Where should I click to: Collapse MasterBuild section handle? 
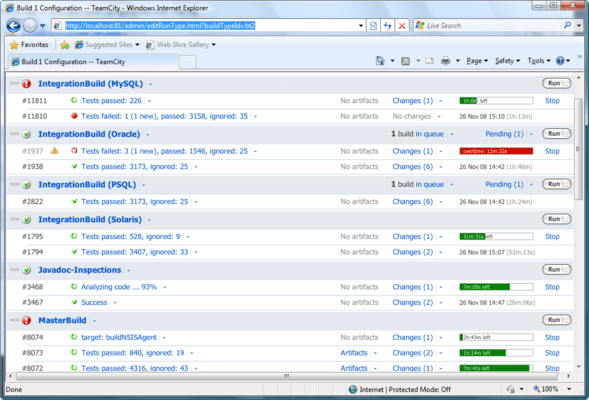(14, 320)
